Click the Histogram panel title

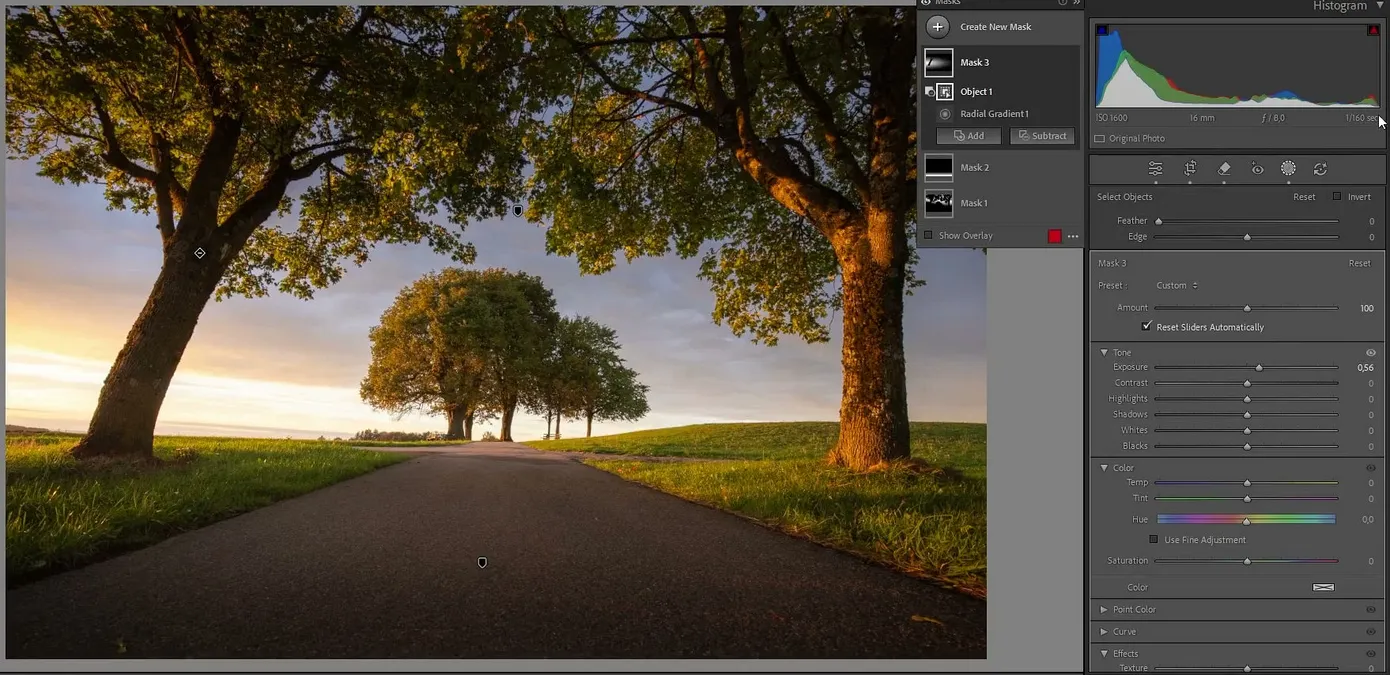pos(1339,6)
